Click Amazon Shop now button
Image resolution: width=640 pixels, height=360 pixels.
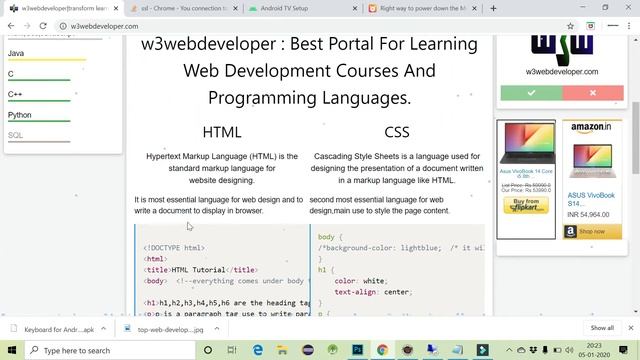point(593,231)
